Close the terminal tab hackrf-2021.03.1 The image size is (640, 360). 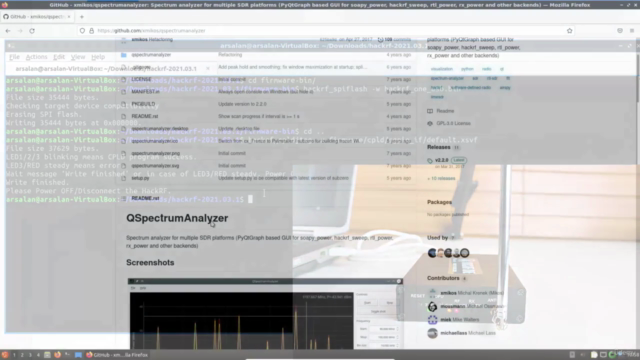point(208,69)
